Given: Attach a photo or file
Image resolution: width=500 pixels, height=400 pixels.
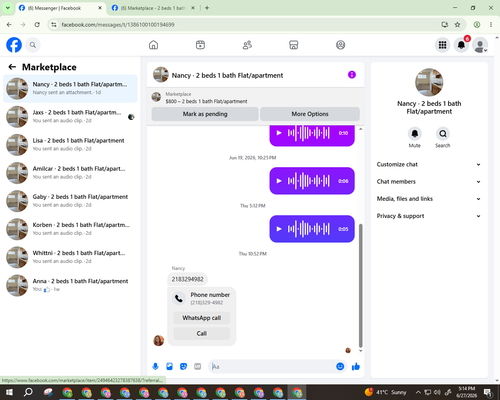Looking at the screenshot, I should pyautogui.click(x=169, y=367).
